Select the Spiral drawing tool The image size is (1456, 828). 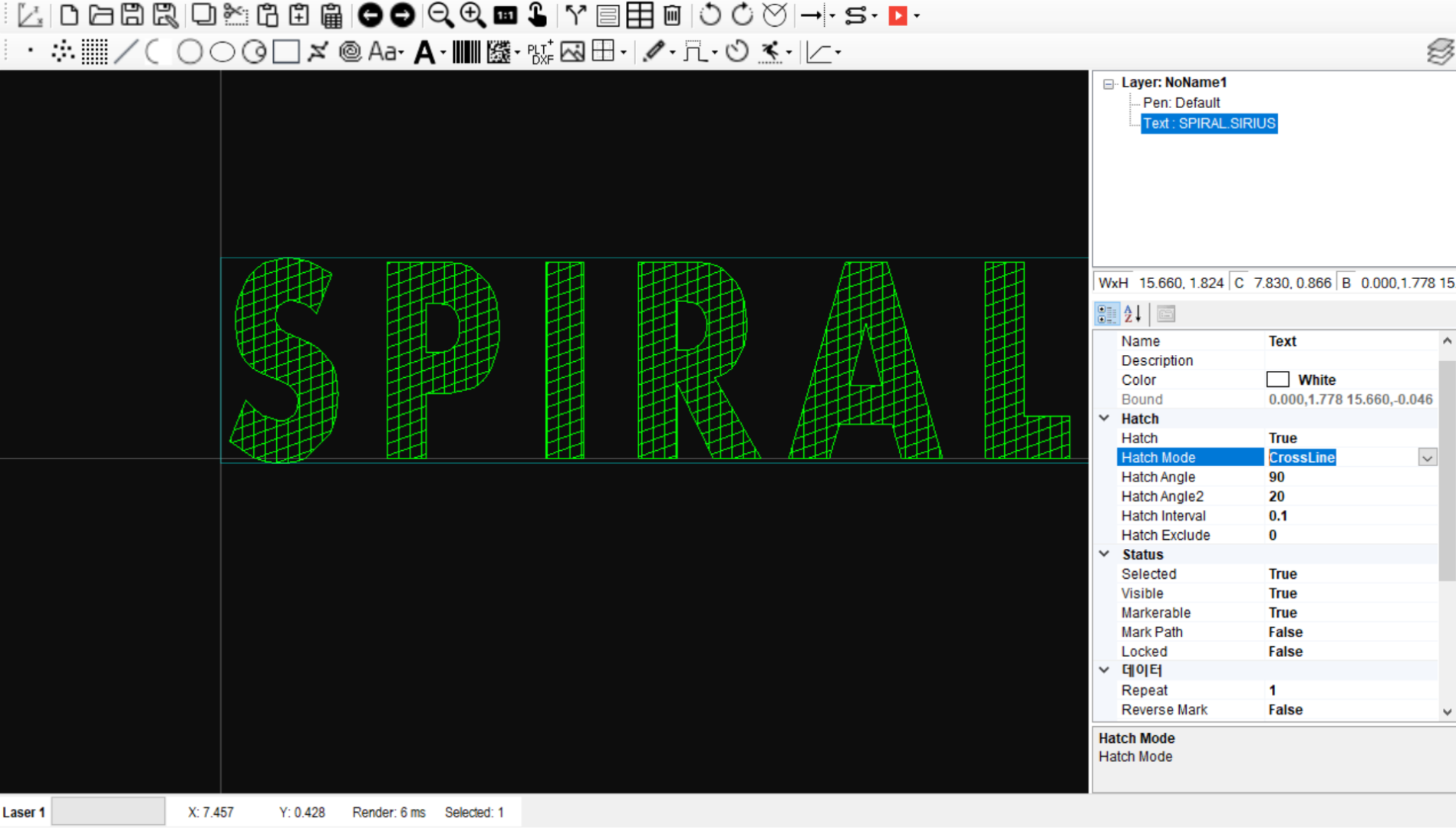click(350, 51)
